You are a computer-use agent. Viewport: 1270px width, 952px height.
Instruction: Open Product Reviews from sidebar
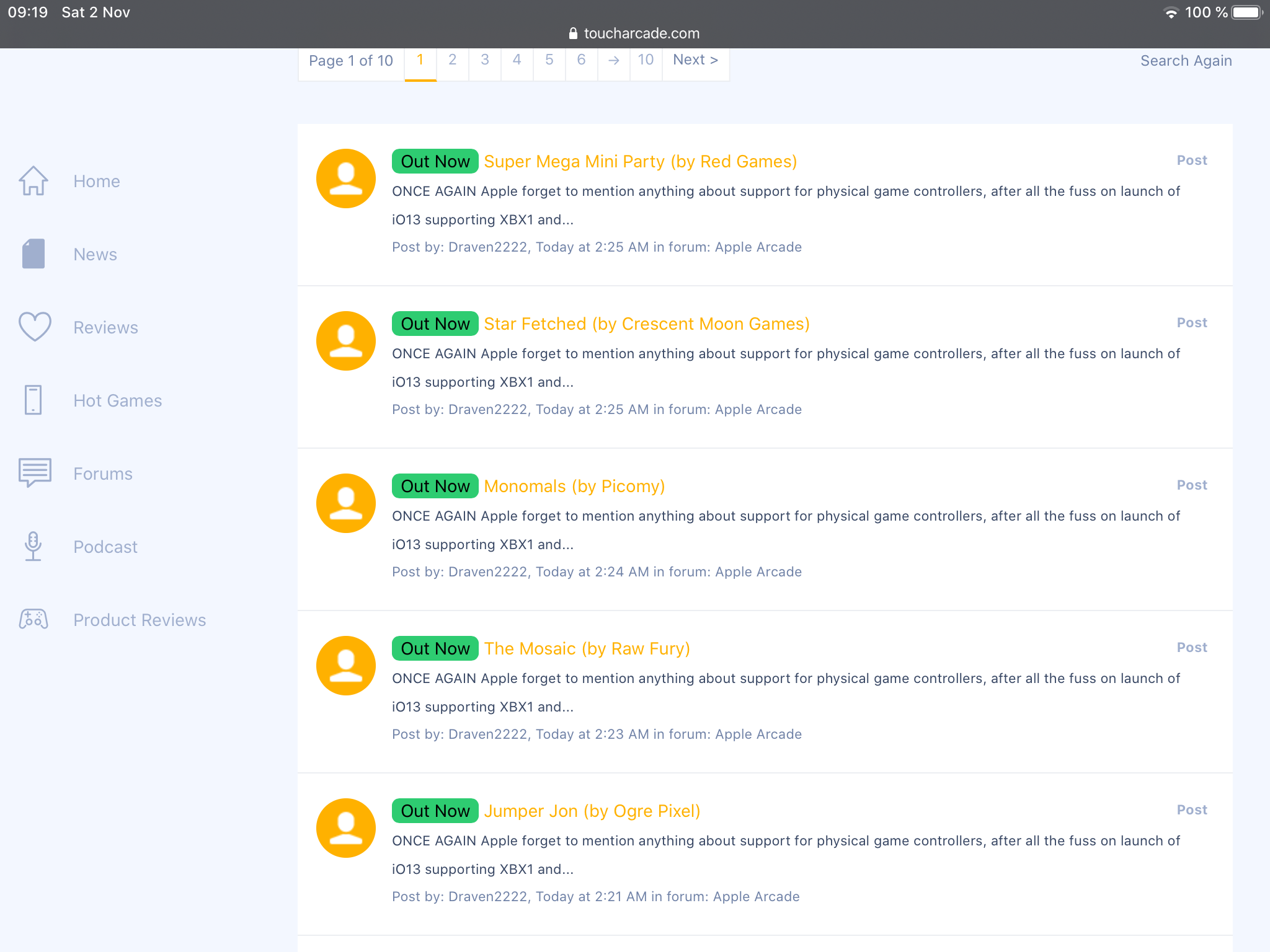coord(140,620)
